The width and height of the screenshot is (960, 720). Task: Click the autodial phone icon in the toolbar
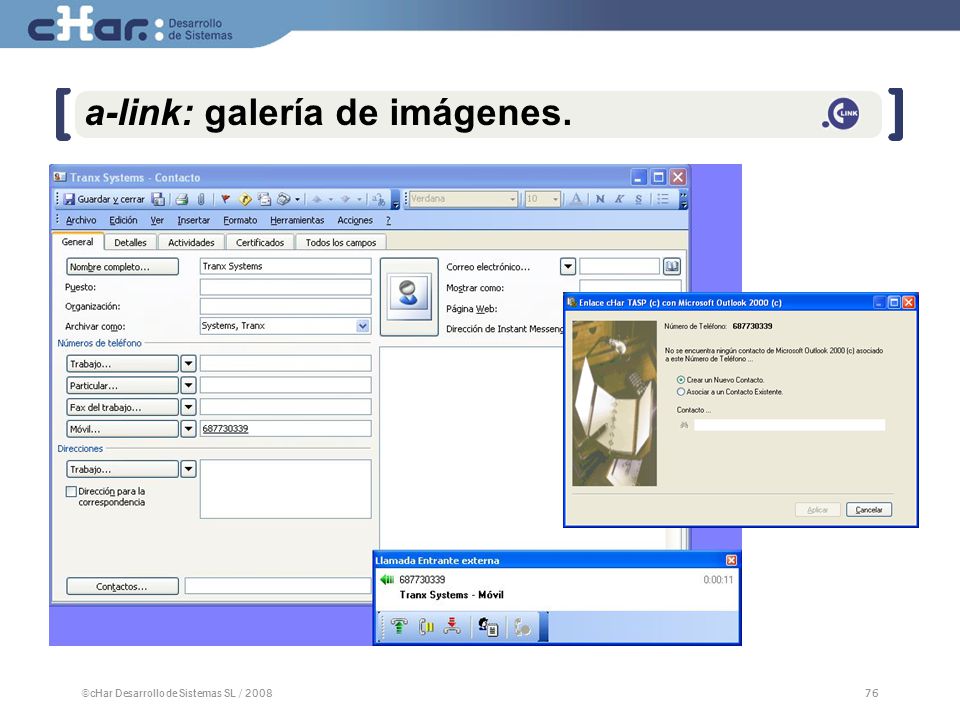point(283,199)
